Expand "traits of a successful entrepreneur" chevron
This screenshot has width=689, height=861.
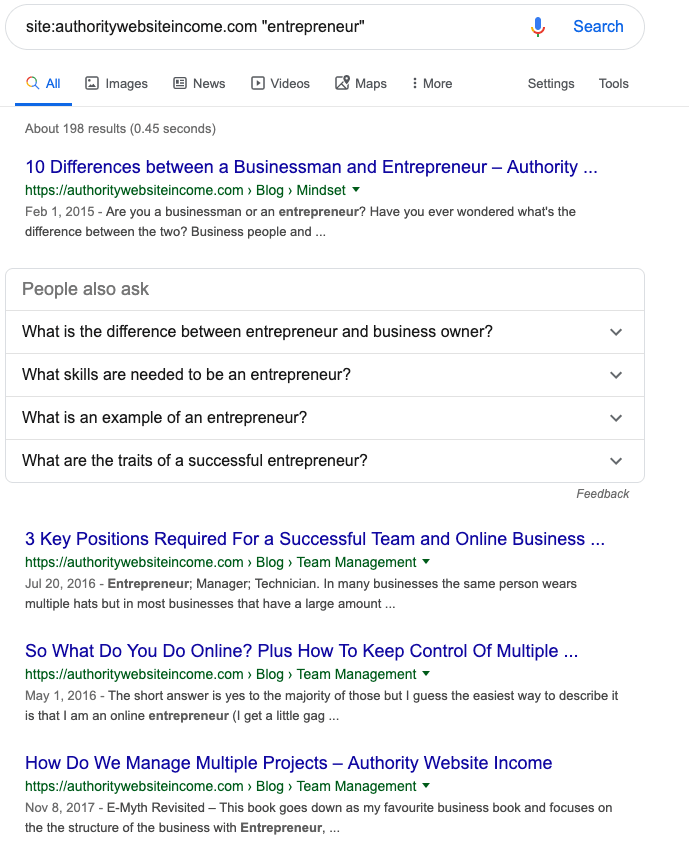616,461
